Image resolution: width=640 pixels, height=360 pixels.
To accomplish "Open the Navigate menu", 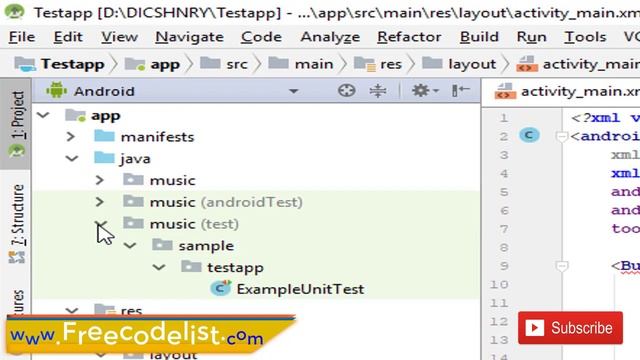I will (x=189, y=37).
